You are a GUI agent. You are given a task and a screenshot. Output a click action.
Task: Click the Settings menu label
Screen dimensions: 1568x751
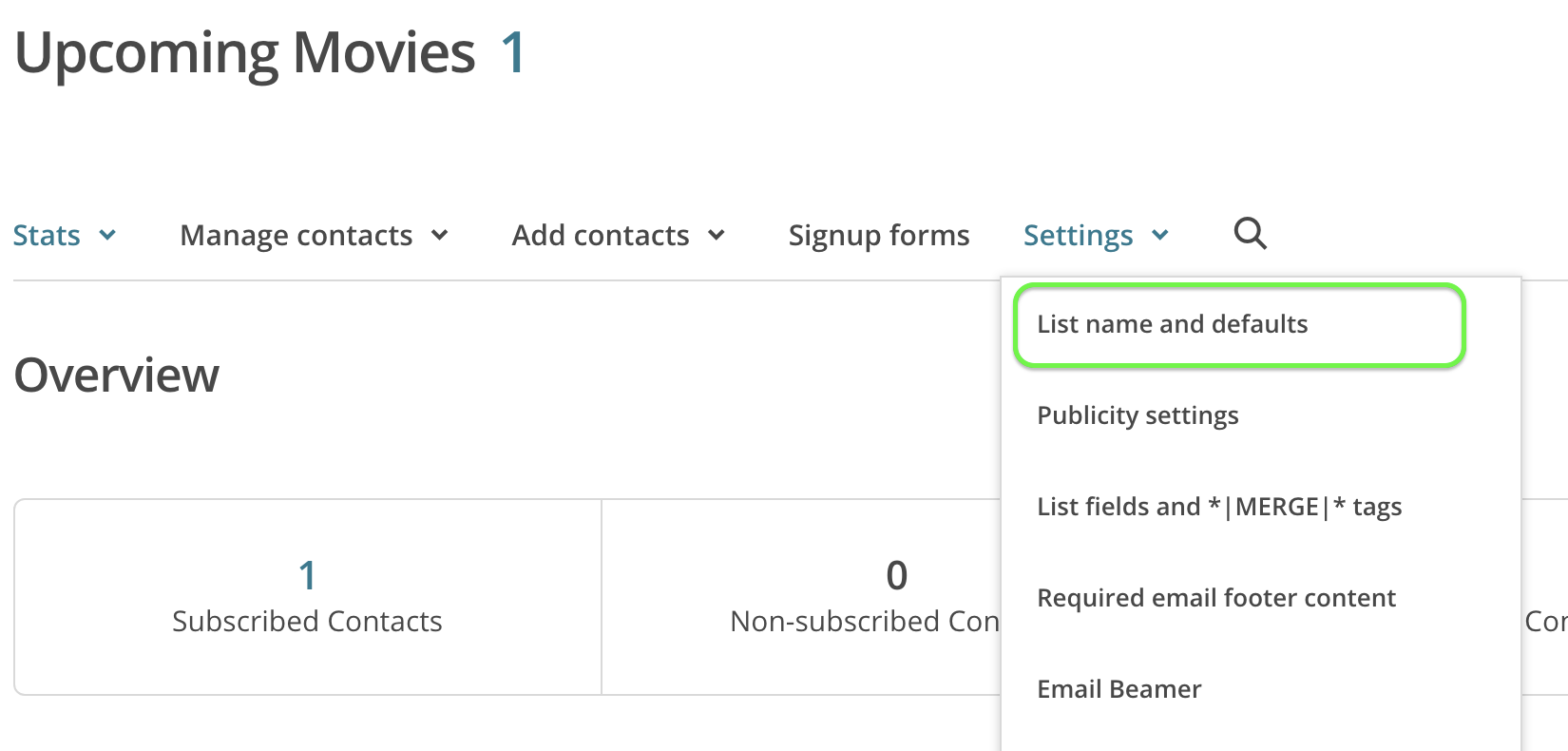[x=1079, y=235]
